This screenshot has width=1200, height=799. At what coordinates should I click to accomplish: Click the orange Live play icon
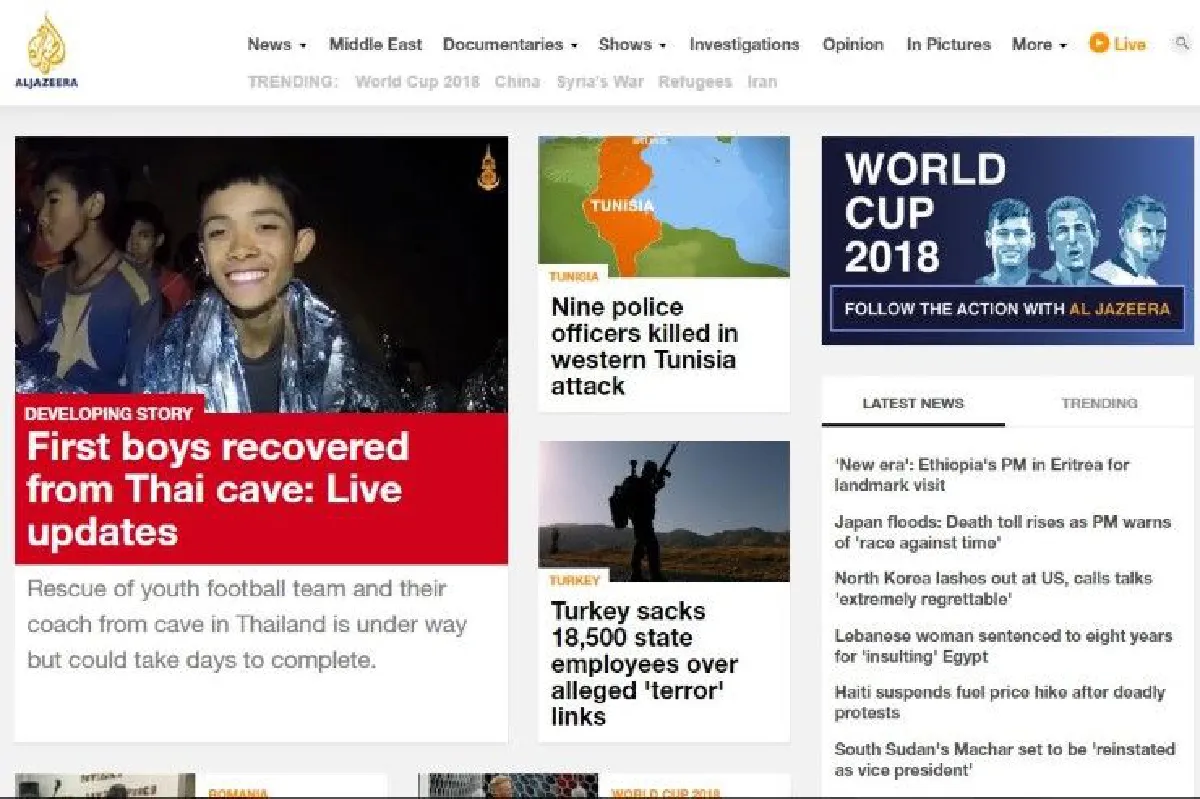click(1099, 44)
